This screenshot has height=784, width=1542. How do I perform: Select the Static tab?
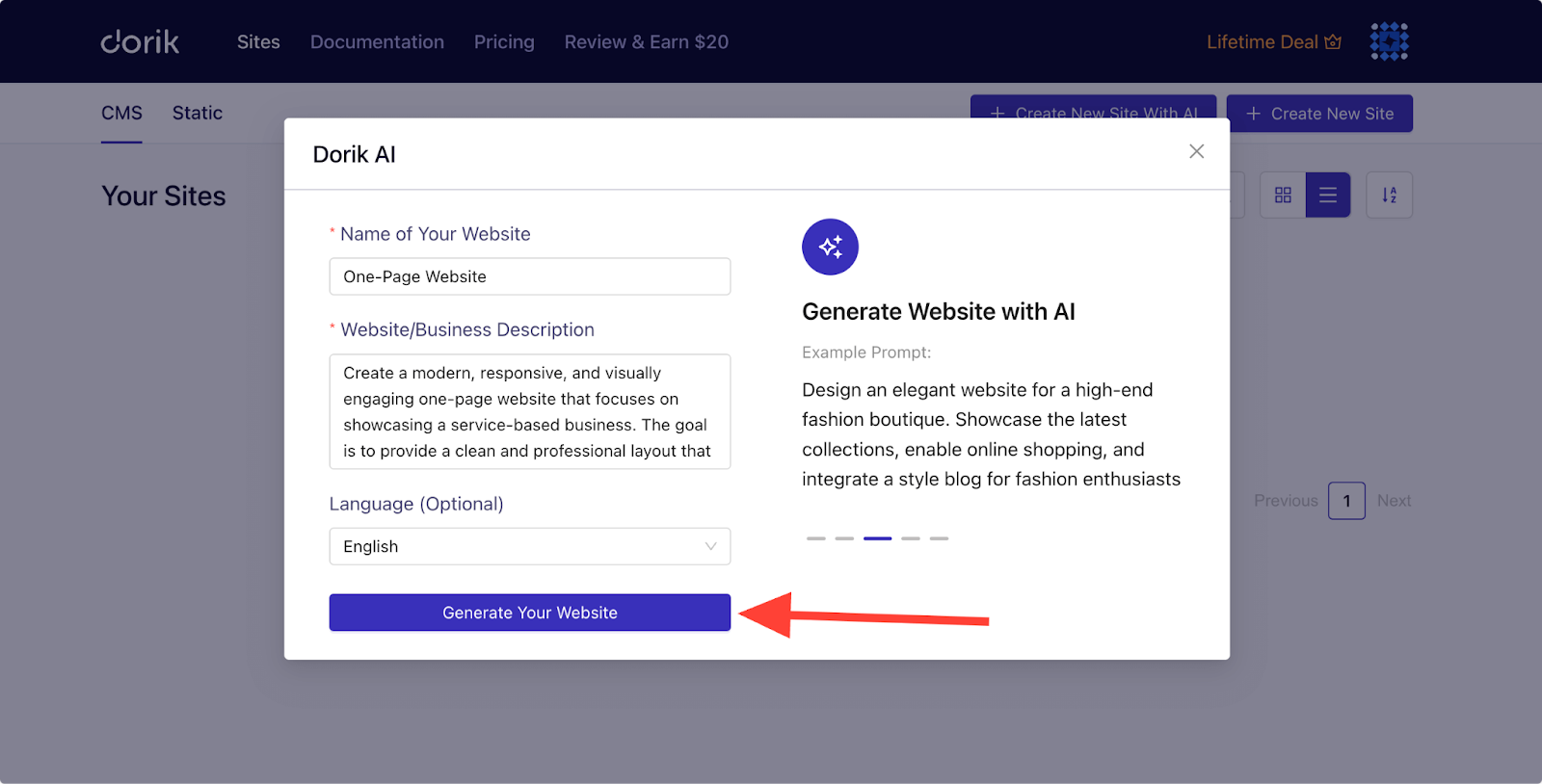[x=198, y=114]
